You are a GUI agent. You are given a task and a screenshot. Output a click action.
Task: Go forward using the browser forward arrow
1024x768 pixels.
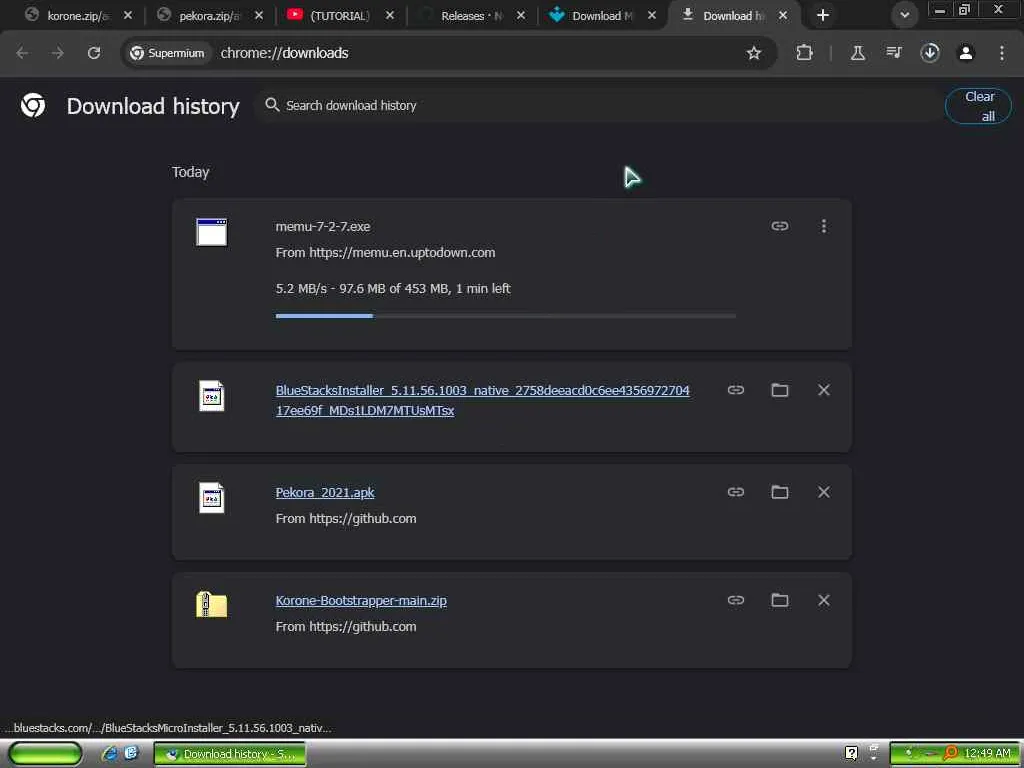[x=58, y=53]
